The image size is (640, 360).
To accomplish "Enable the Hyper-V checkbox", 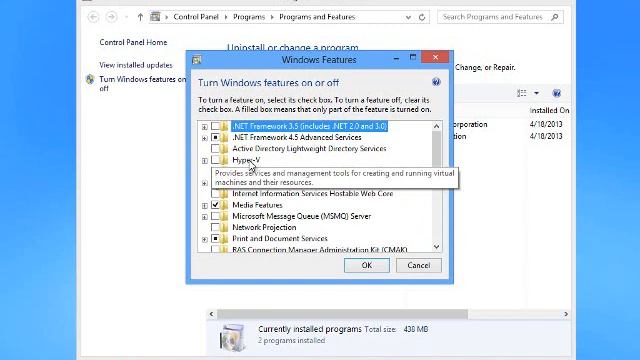I will (x=215, y=160).
